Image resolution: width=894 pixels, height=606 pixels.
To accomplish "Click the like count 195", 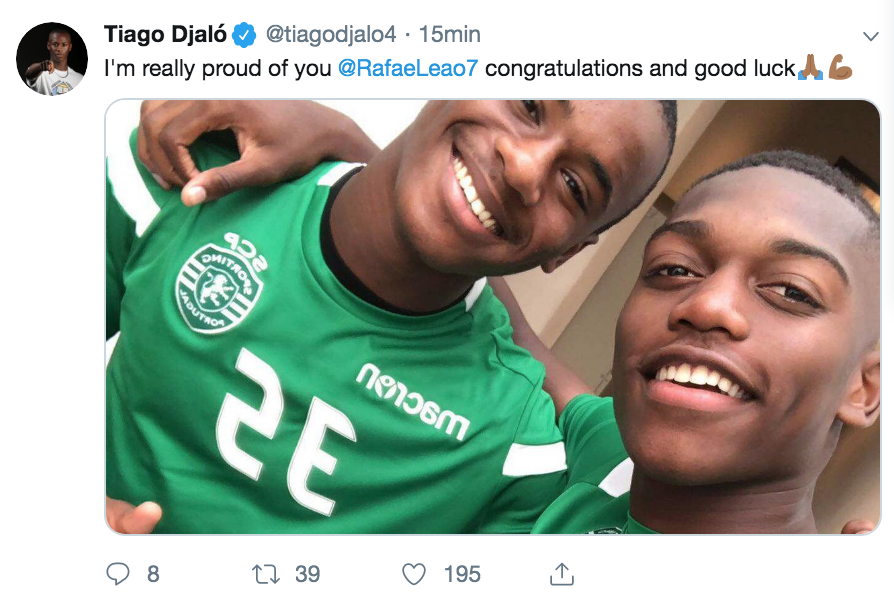I will (x=462, y=574).
